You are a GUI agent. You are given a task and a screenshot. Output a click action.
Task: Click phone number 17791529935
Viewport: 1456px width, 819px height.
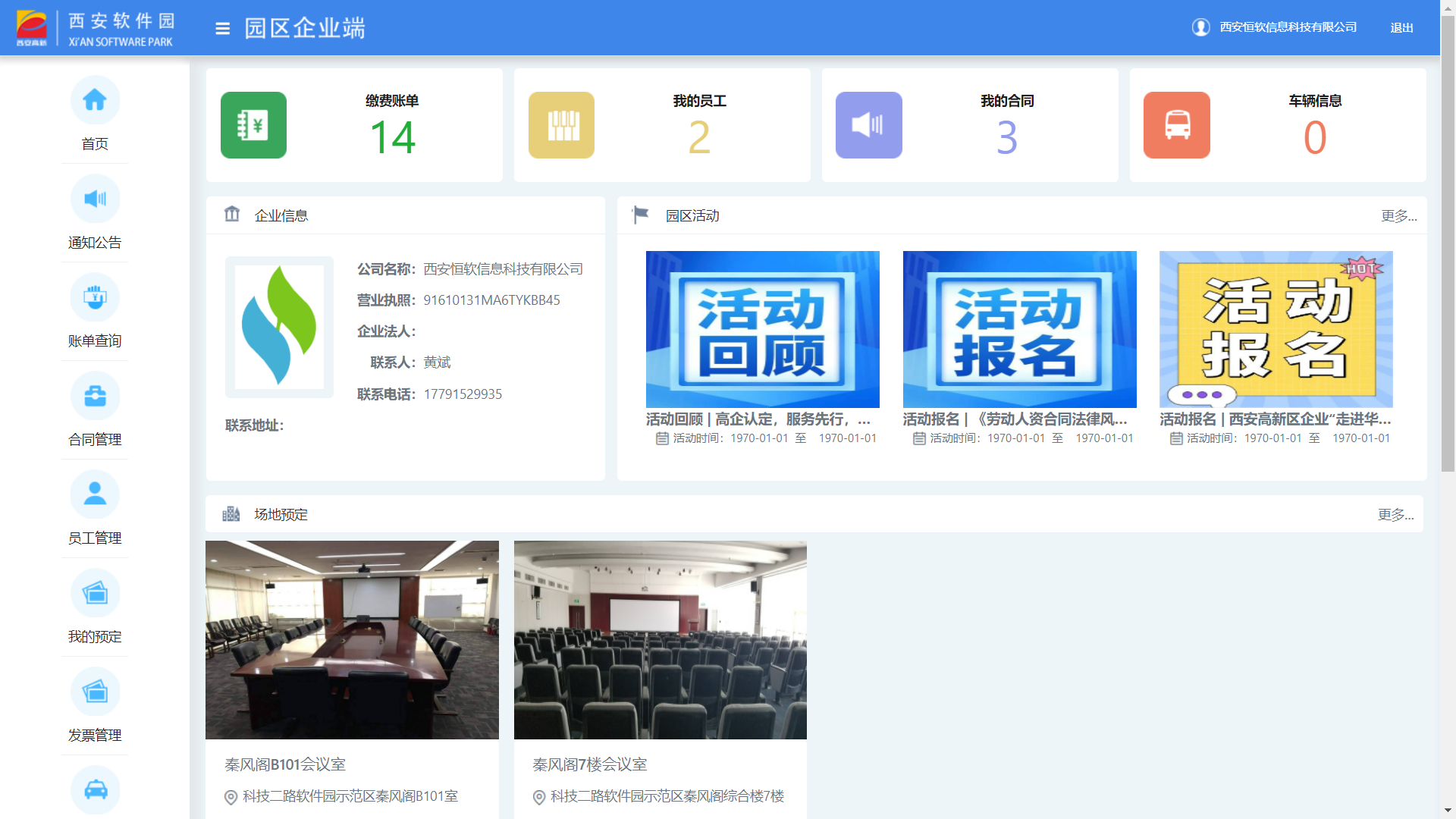pyautogui.click(x=463, y=394)
